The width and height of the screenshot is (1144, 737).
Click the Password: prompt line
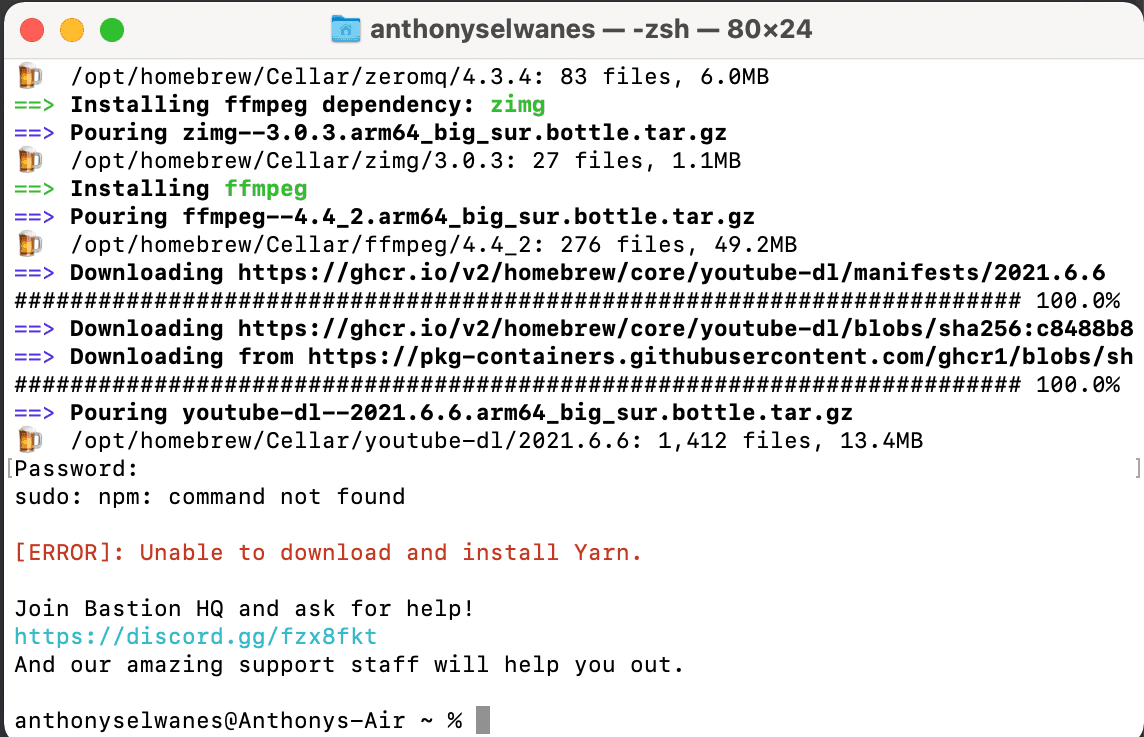pos(76,468)
